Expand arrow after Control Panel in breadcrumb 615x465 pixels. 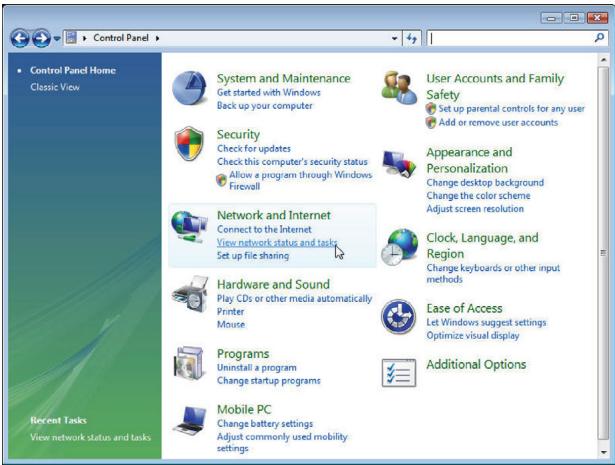(x=157, y=38)
